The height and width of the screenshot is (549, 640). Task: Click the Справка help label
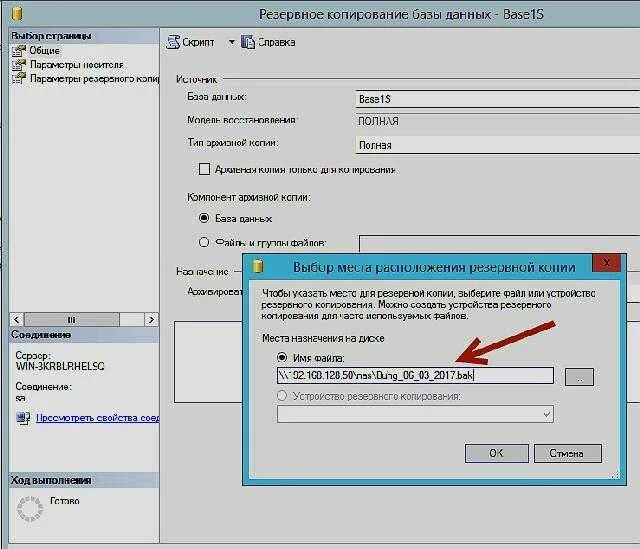click(277, 42)
